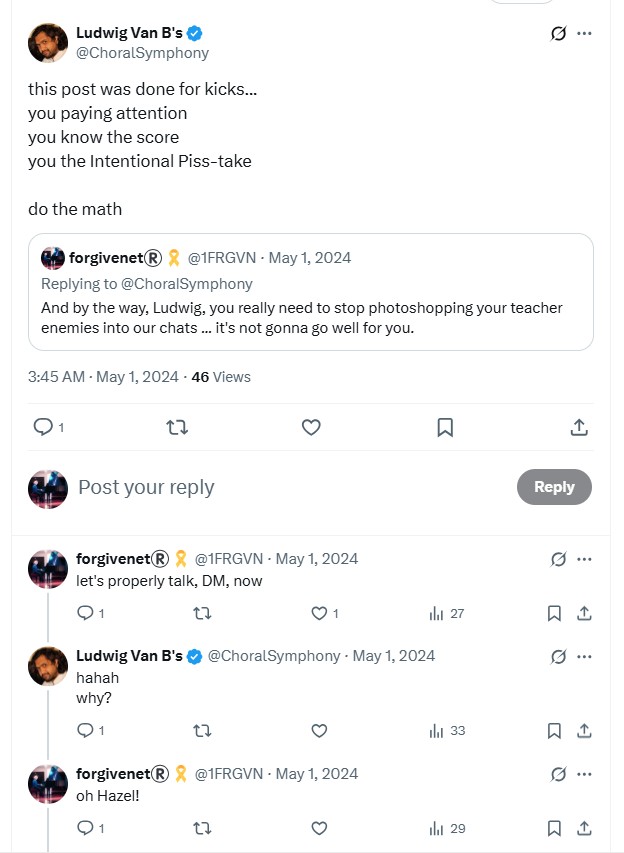624x853 pixels.
Task: Open the 3:45 AM · May 1, 2024 timestamp
Action: click(x=103, y=377)
